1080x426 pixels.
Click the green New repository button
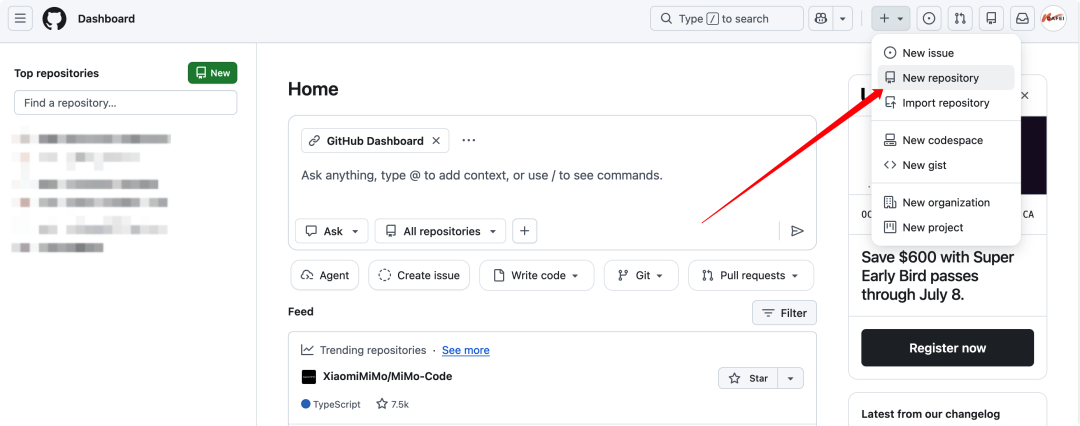pos(212,73)
